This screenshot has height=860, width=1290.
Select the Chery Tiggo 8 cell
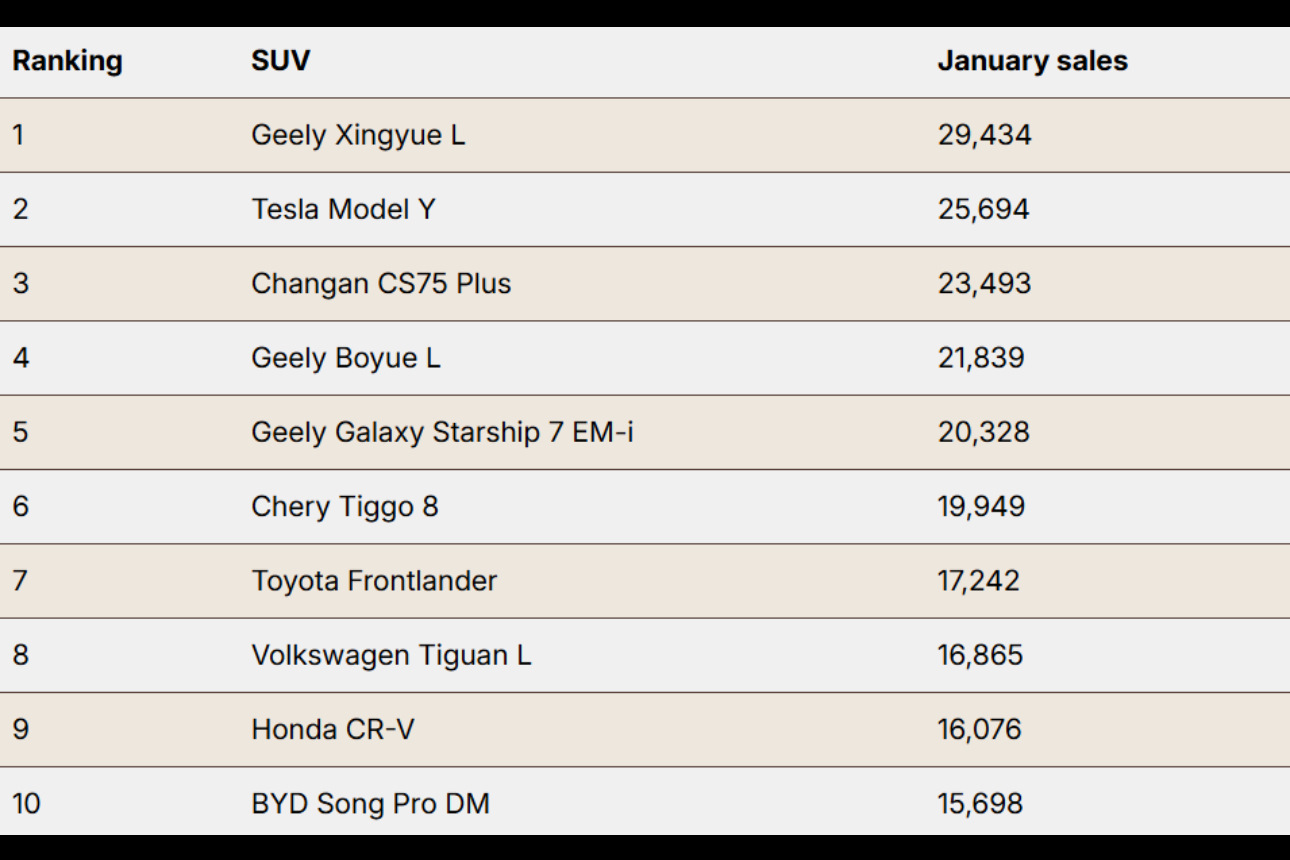coord(344,506)
